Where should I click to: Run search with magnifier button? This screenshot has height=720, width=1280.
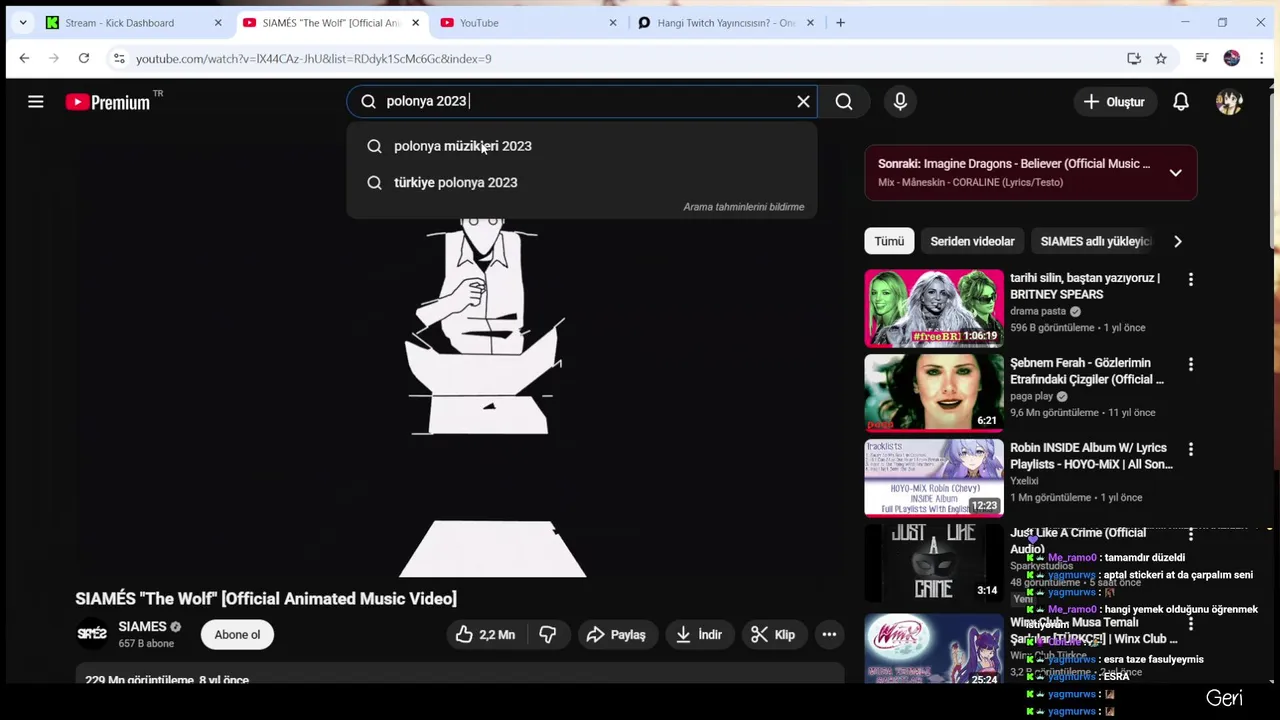[844, 101]
